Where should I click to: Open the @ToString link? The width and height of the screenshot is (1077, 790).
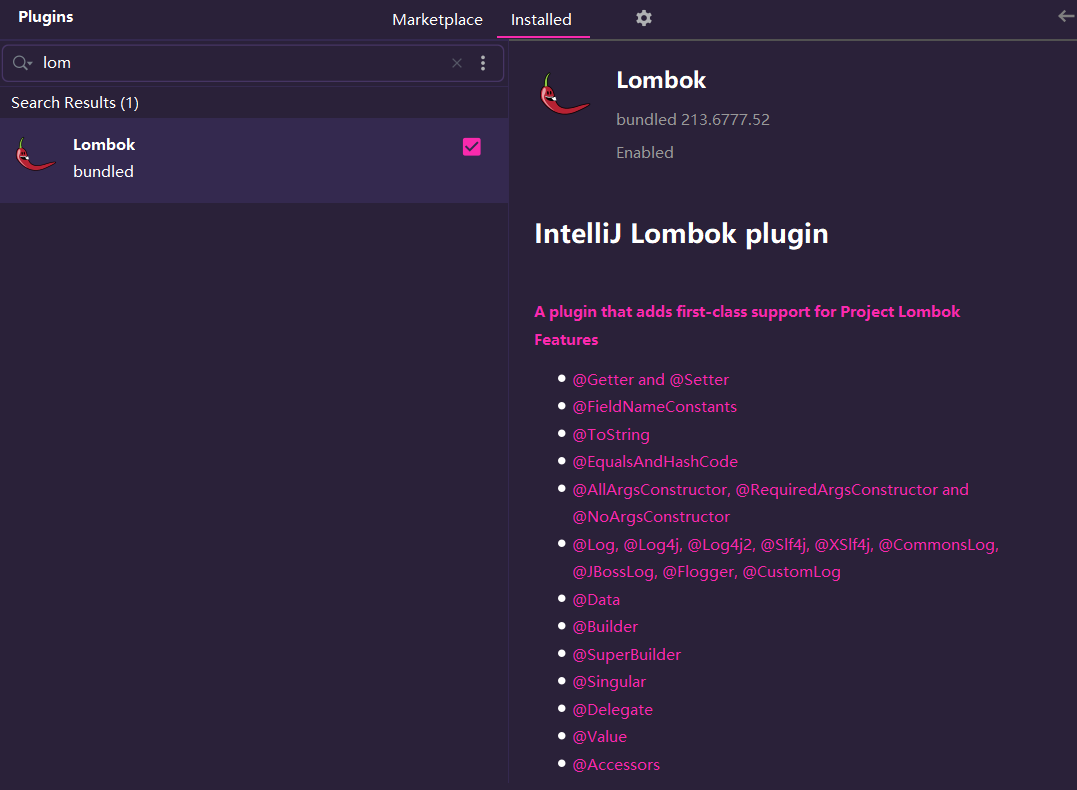point(611,435)
